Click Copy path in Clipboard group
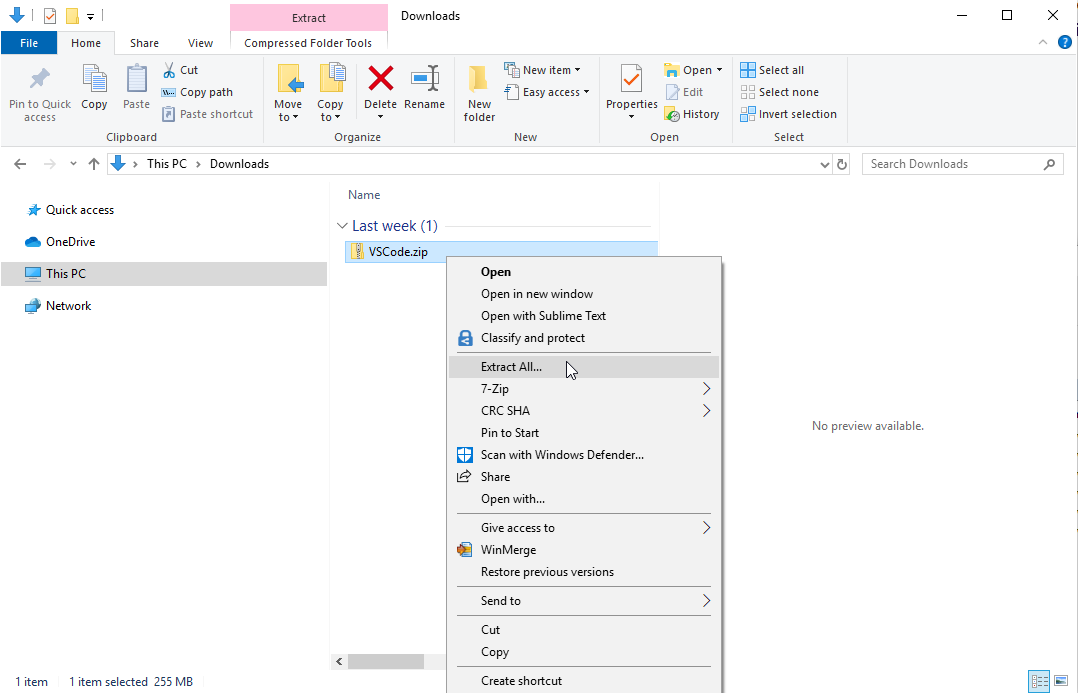The width and height of the screenshot is (1078, 693). pos(197,92)
